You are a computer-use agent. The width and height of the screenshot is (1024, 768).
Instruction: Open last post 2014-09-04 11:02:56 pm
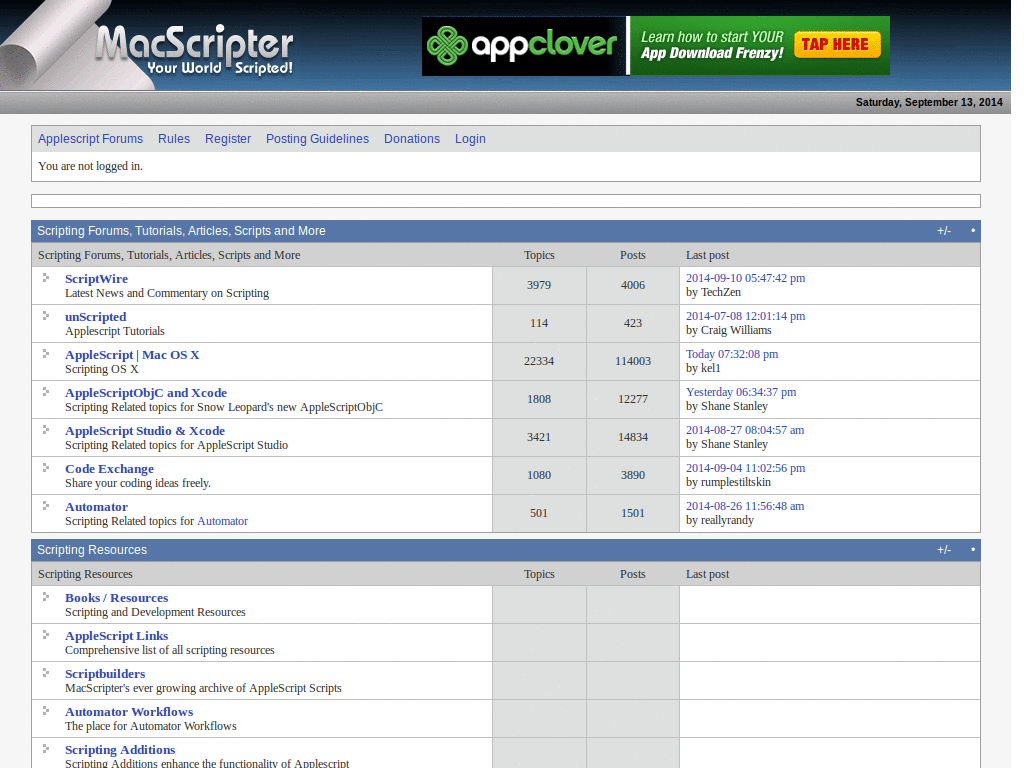click(x=745, y=467)
